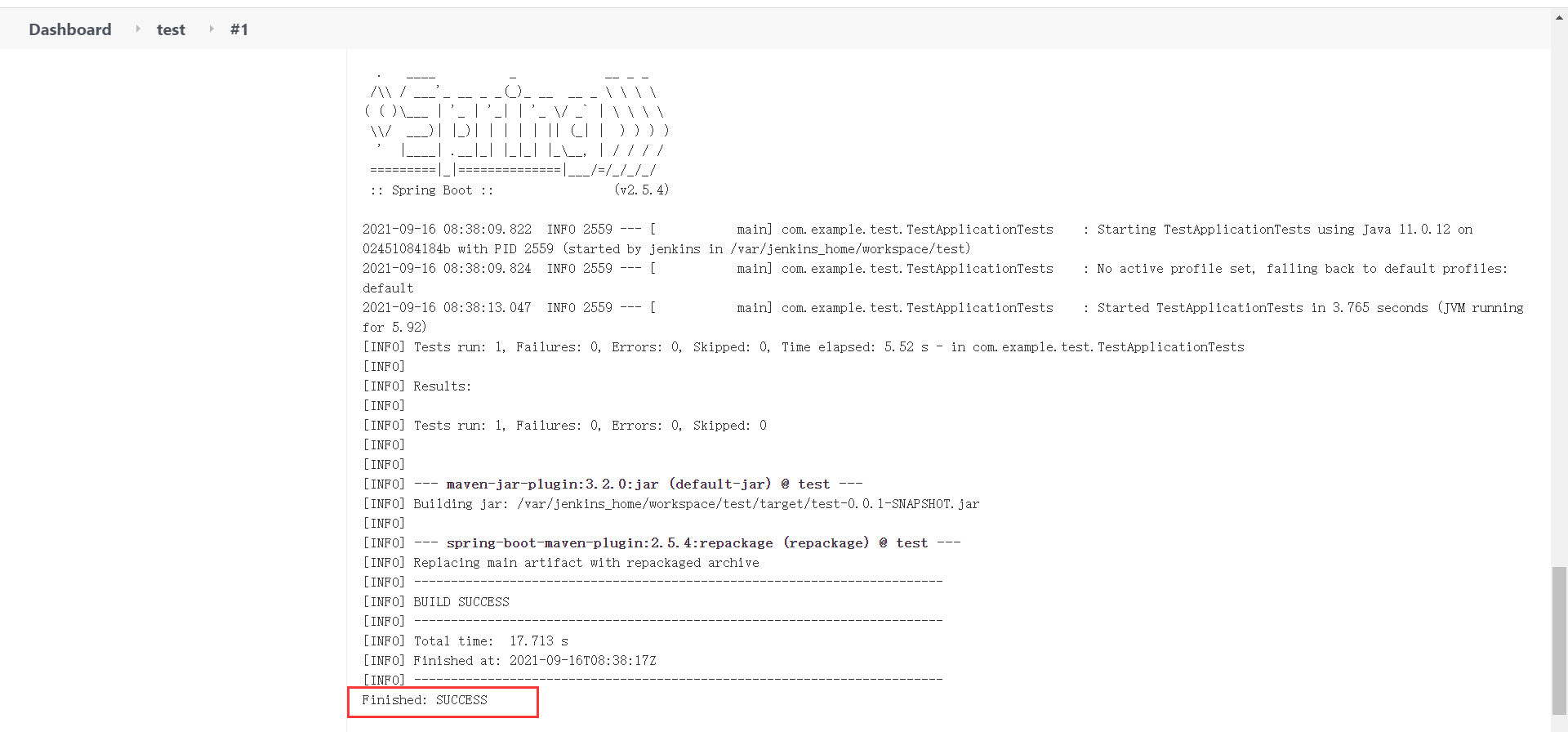Open the test project breadcrumb

(171, 29)
